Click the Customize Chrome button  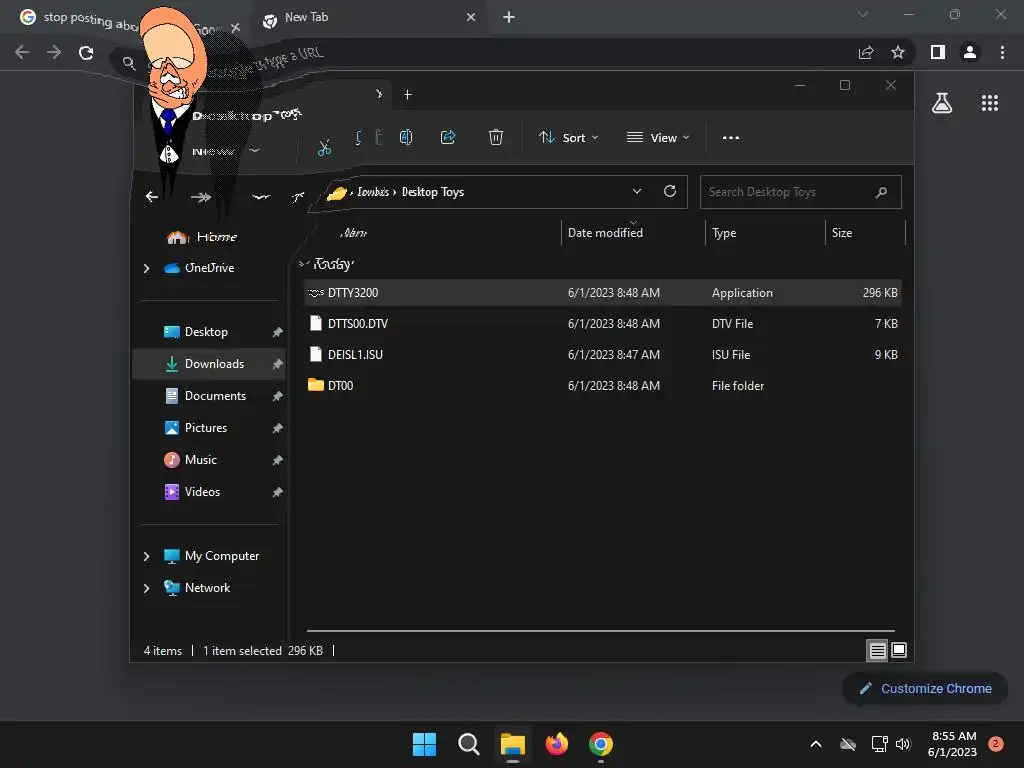point(925,688)
